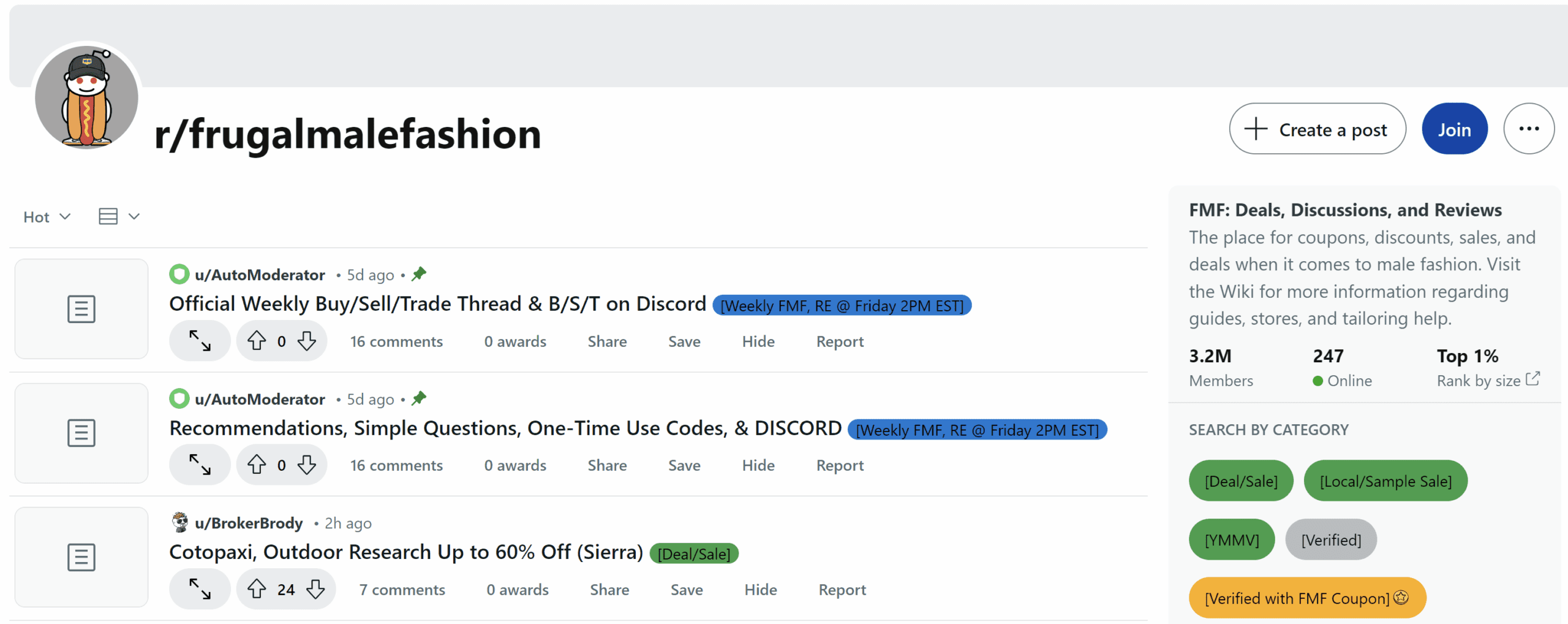Open the Cotopaxi post text thumbnail
The width and height of the screenshot is (1568, 624).
click(81, 557)
